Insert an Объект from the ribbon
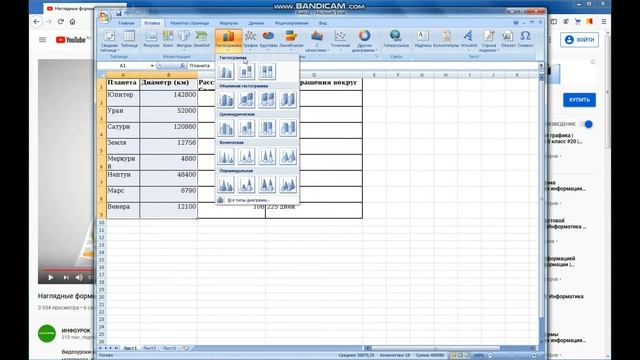This screenshot has width=640, height=360. pyautogui.click(x=508, y=39)
